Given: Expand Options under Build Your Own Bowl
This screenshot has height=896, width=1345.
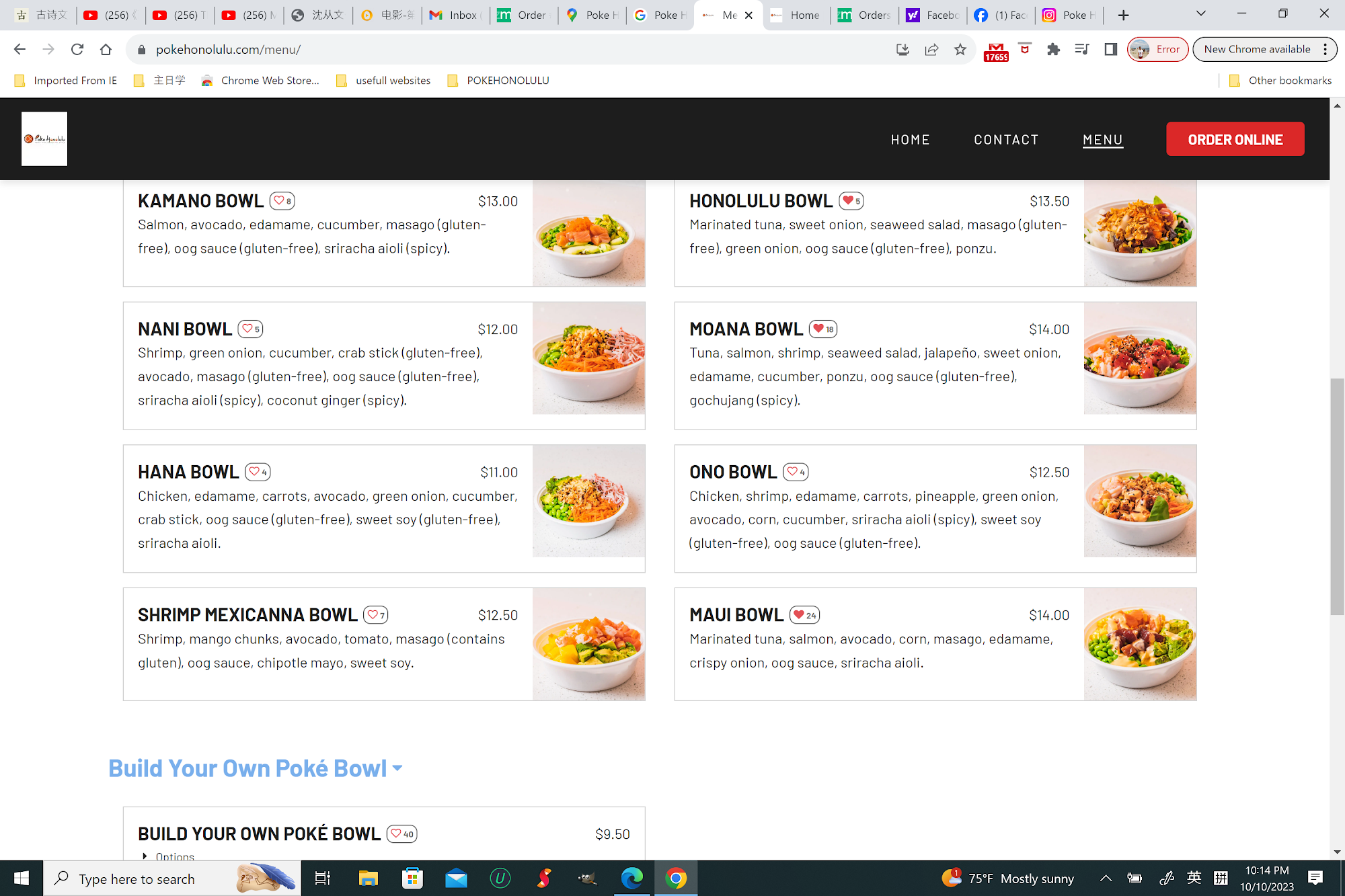Looking at the screenshot, I should [x=168, y=856].
